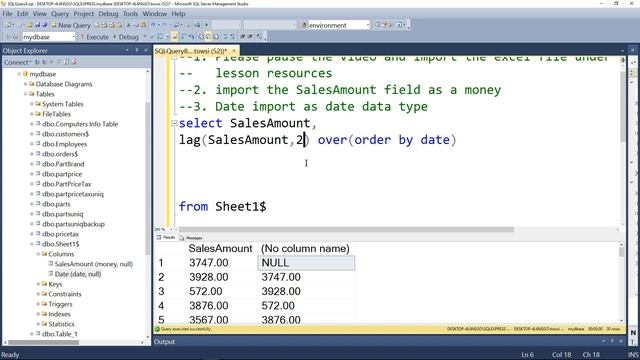Collapse the Tables folder
This screenshot has height=360, width=640.
[25, 94]
